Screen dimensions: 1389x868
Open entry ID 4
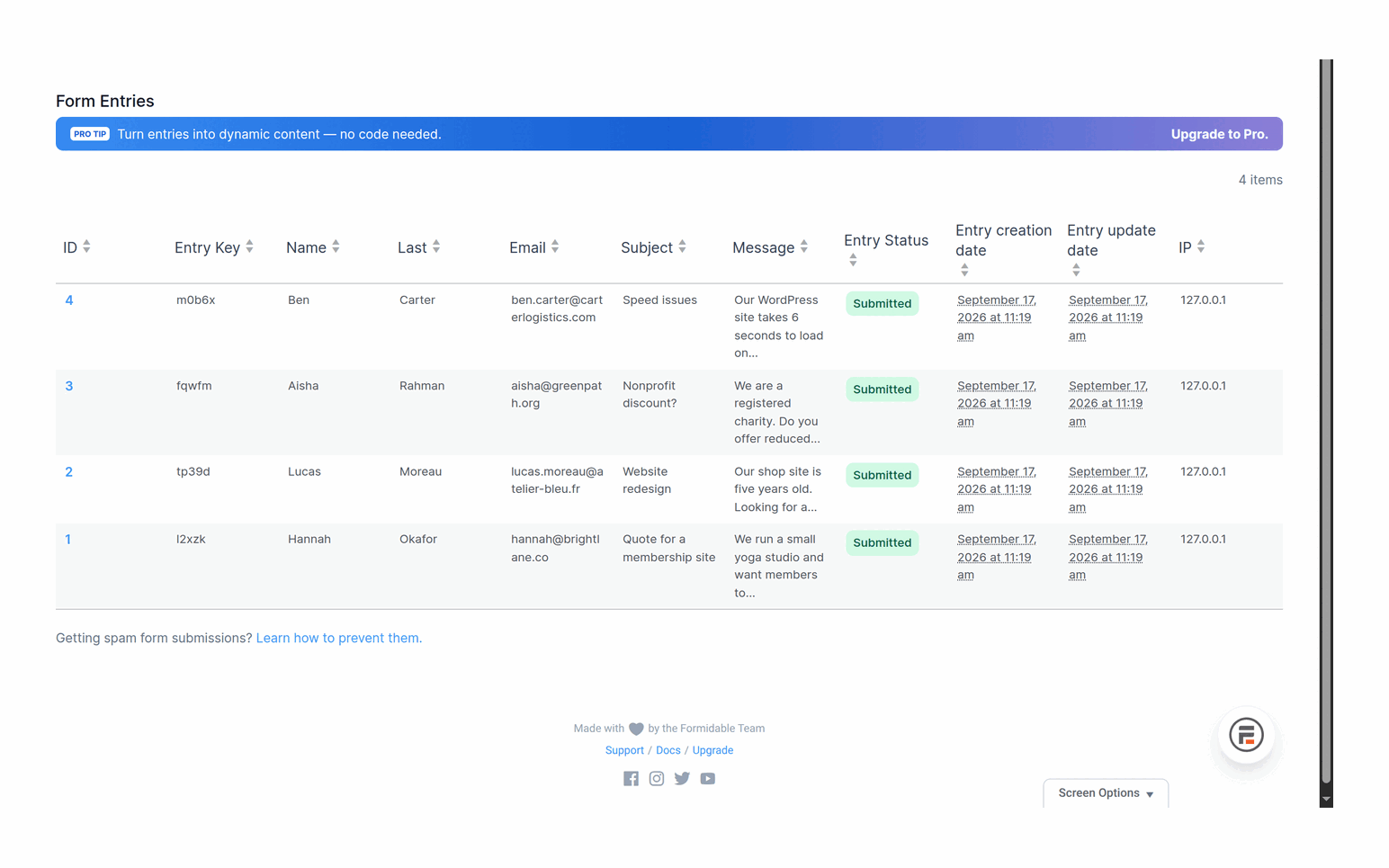coord(69,300)
